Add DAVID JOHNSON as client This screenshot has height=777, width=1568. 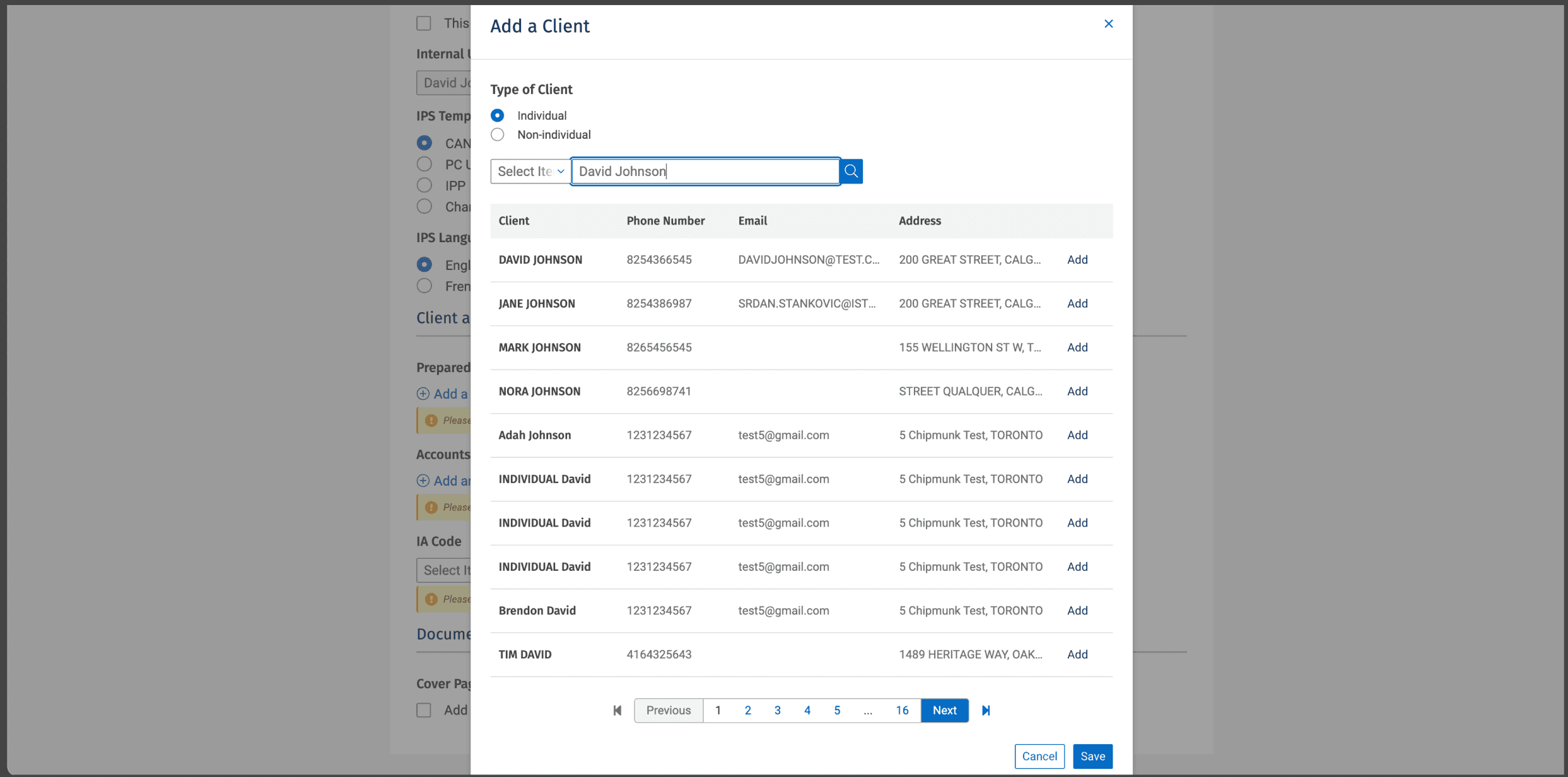pos(1077,260)
